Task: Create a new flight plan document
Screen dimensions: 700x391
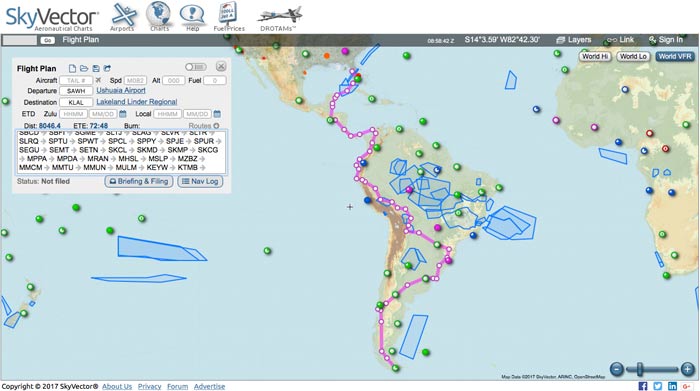Action: [72, 68]
